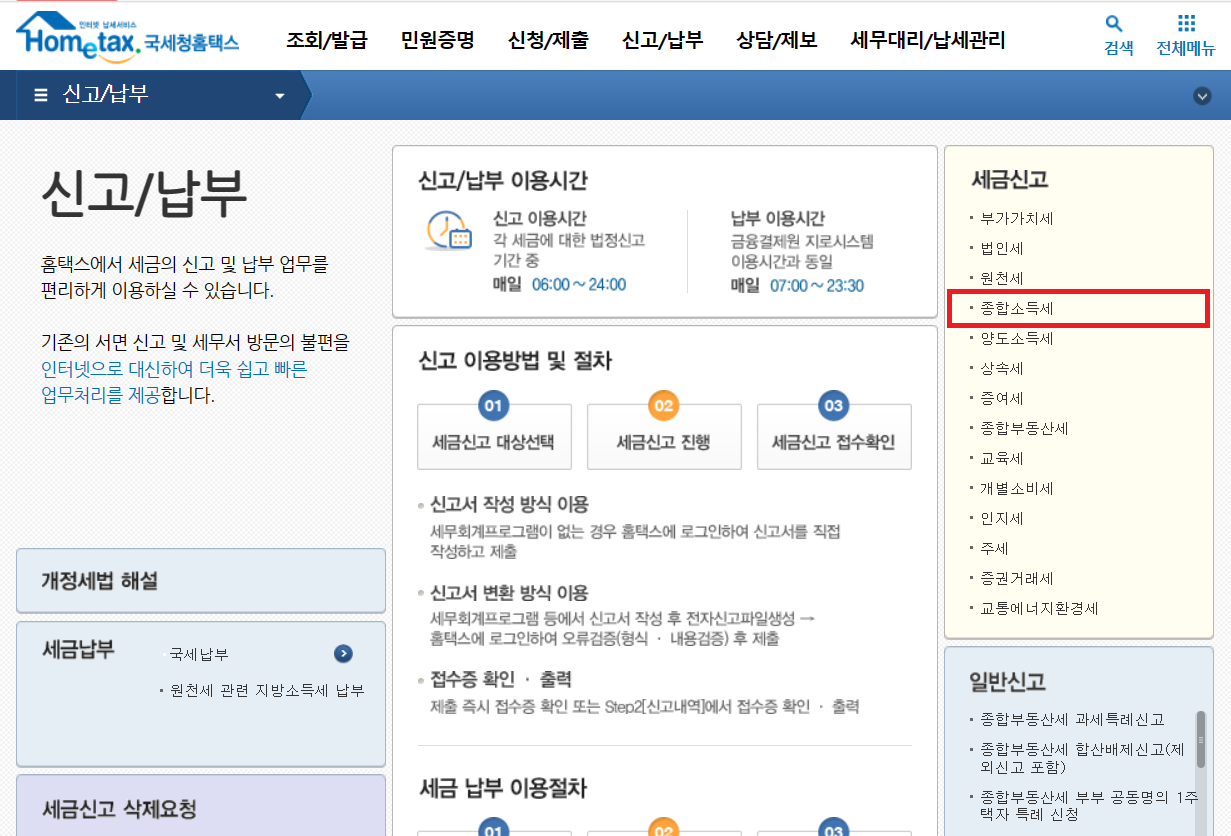Click 매일 07:00~23:30 time text
The width and height of the screenshot is (1231, 836).
(x=797, y=286)
